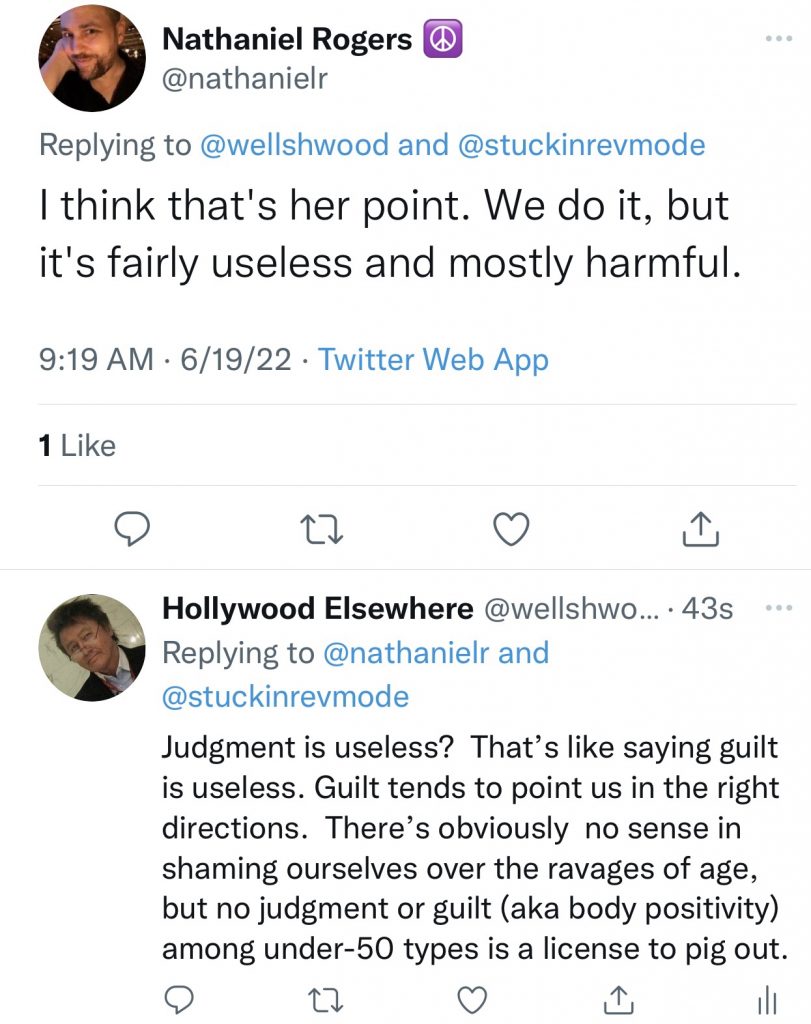The height and width of the screenshot is (1024, 811).
Task: Open the @wellshwood mention link
Action: pyautogui.click(x=294, y=145)
